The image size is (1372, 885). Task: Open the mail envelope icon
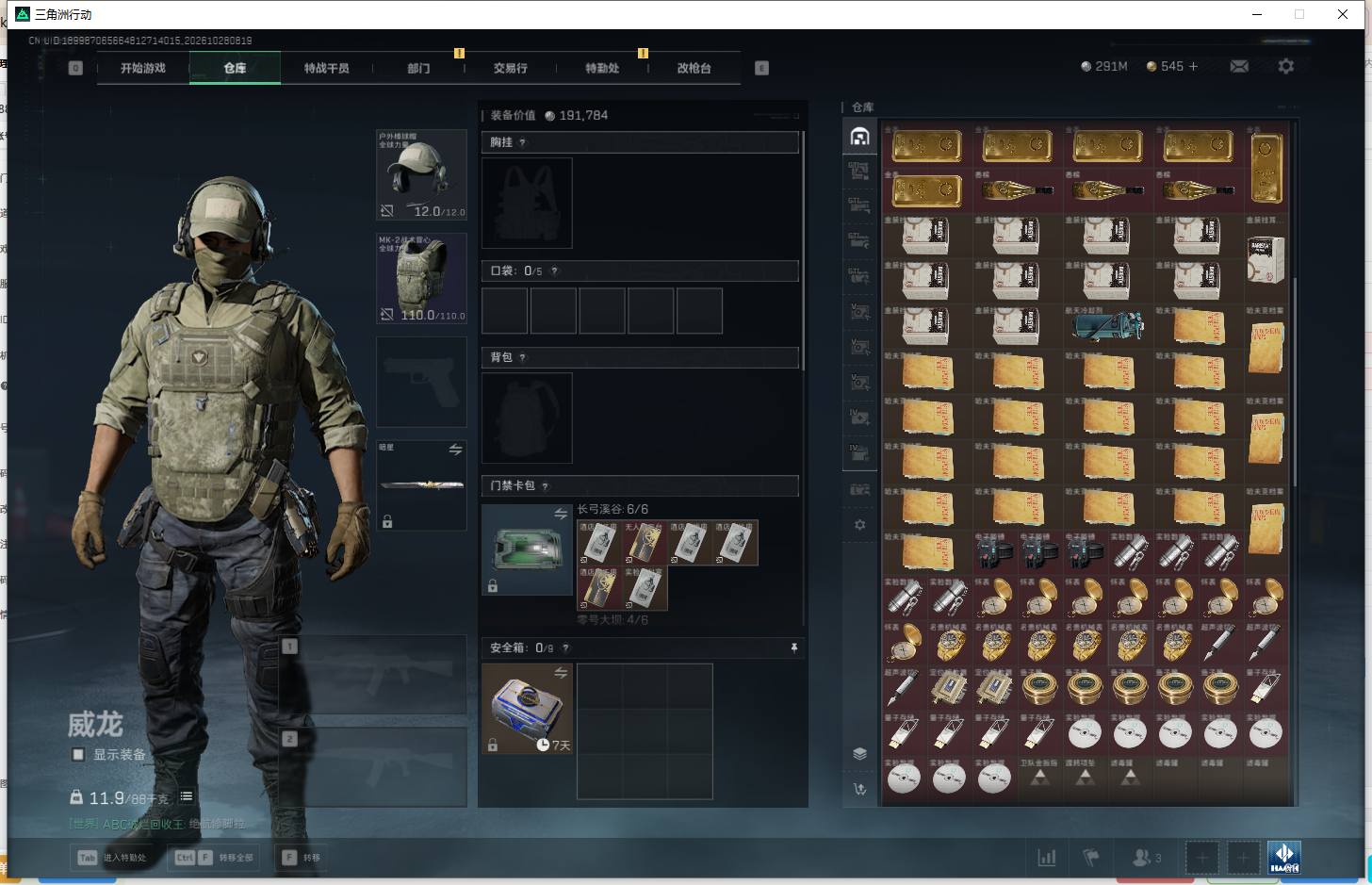click(1239, 66)
